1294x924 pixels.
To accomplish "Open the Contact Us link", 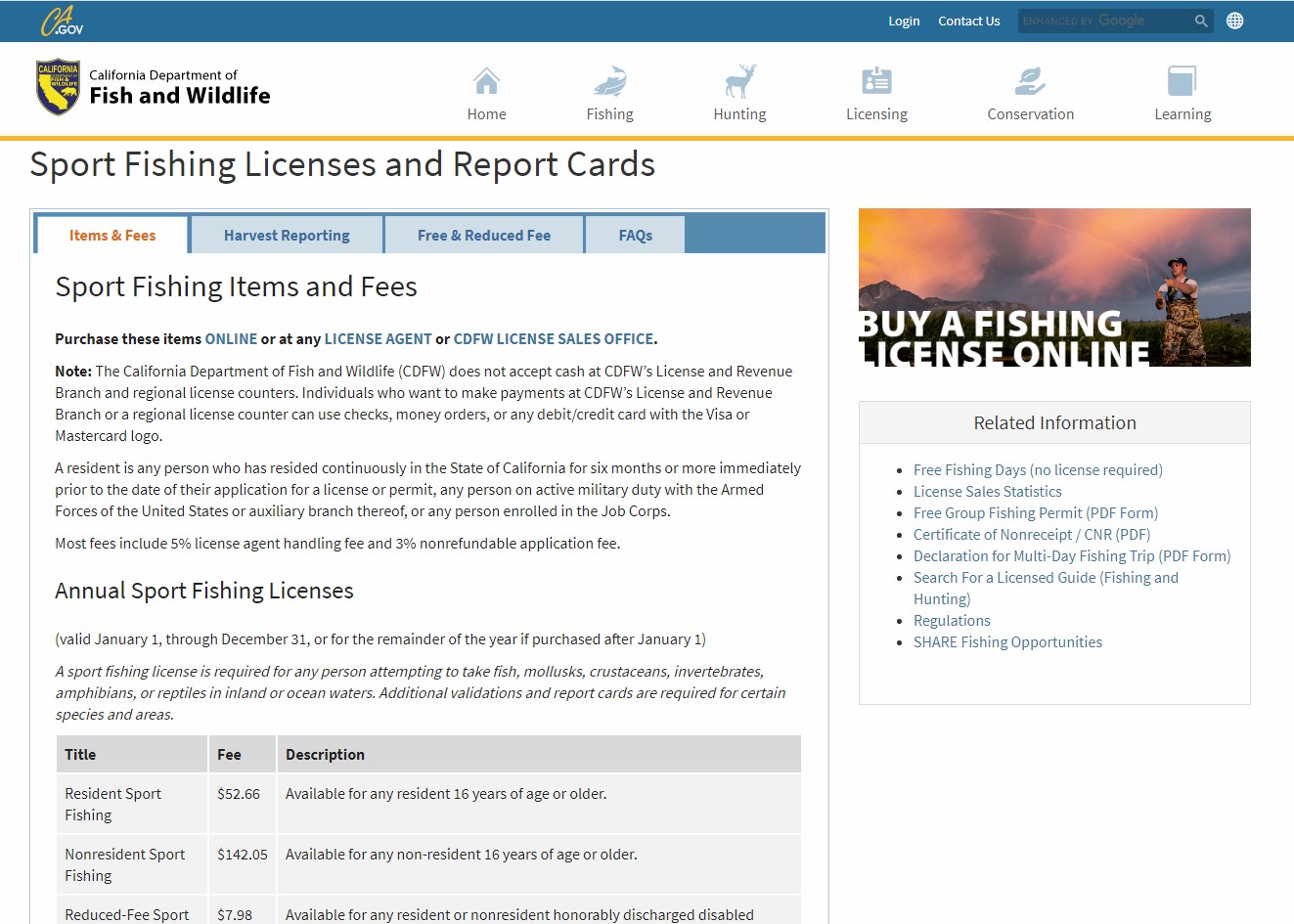I will pyautogui.click(x=968, y=21).
